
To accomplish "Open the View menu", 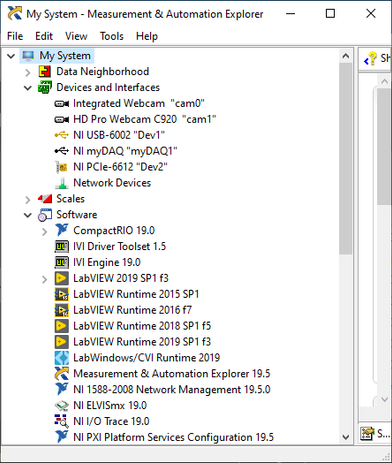I will pyautogui.click(x=76, y=36).
